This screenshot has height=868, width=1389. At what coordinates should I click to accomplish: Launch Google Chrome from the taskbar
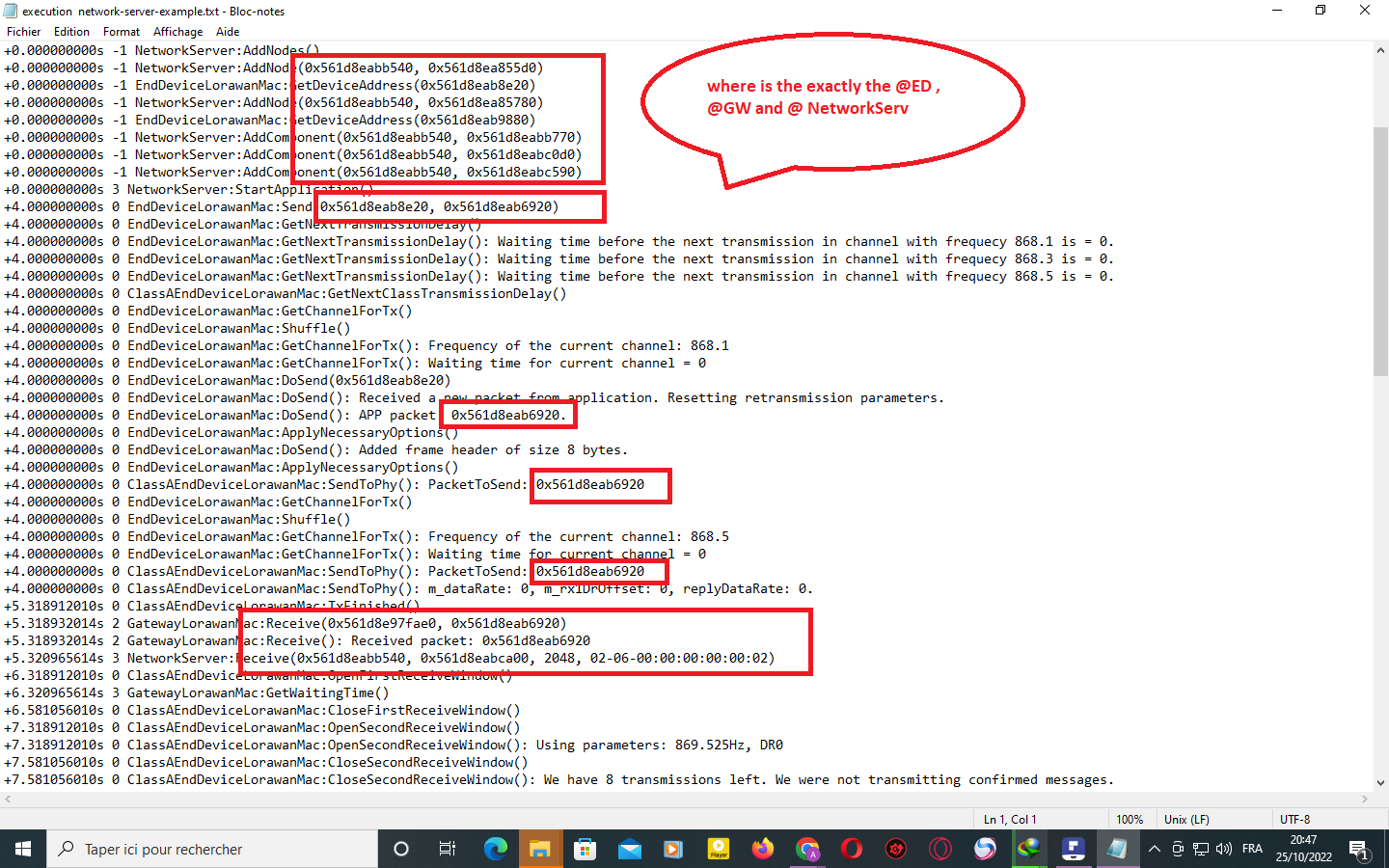[807, 849]
